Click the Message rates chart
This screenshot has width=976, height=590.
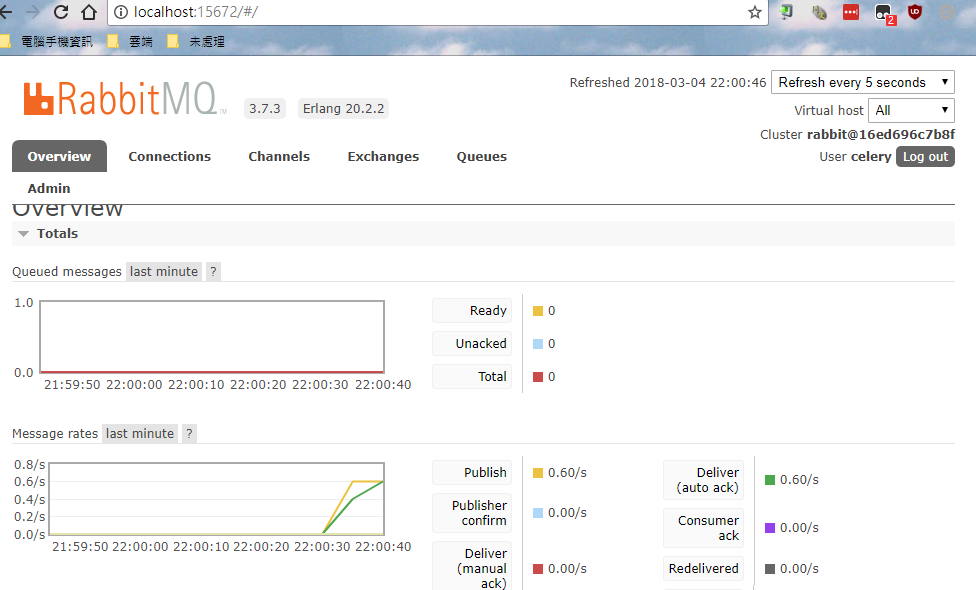coord(217,499)
